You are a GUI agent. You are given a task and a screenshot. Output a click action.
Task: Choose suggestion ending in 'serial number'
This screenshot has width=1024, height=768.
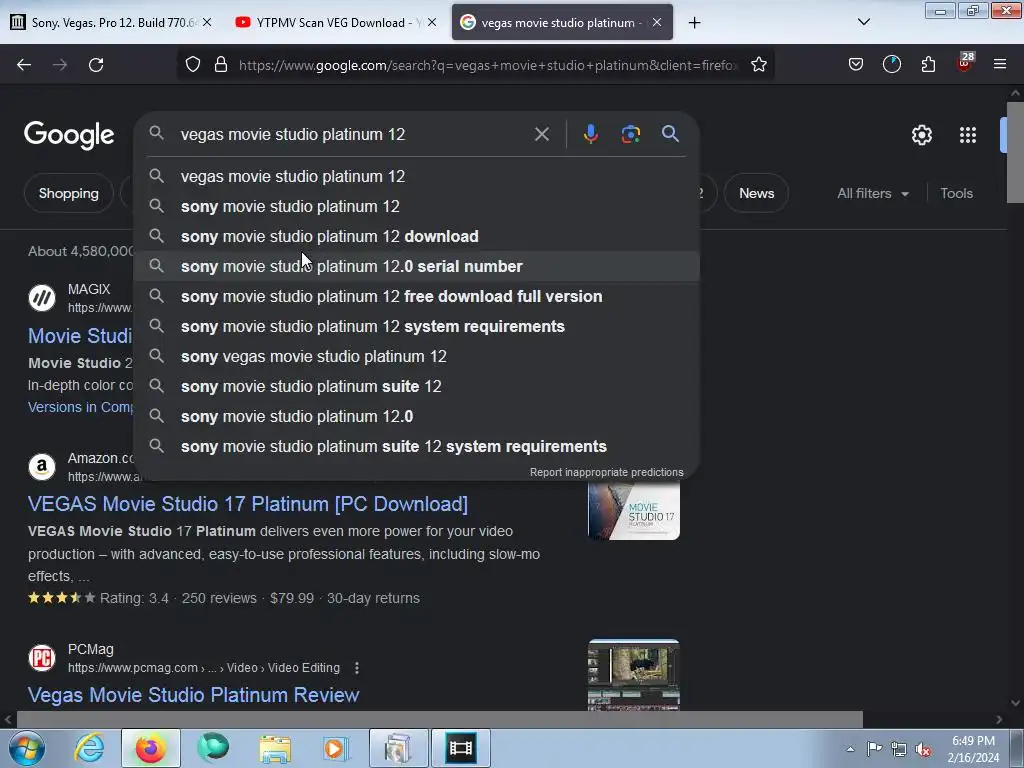[x=417, y=266]
